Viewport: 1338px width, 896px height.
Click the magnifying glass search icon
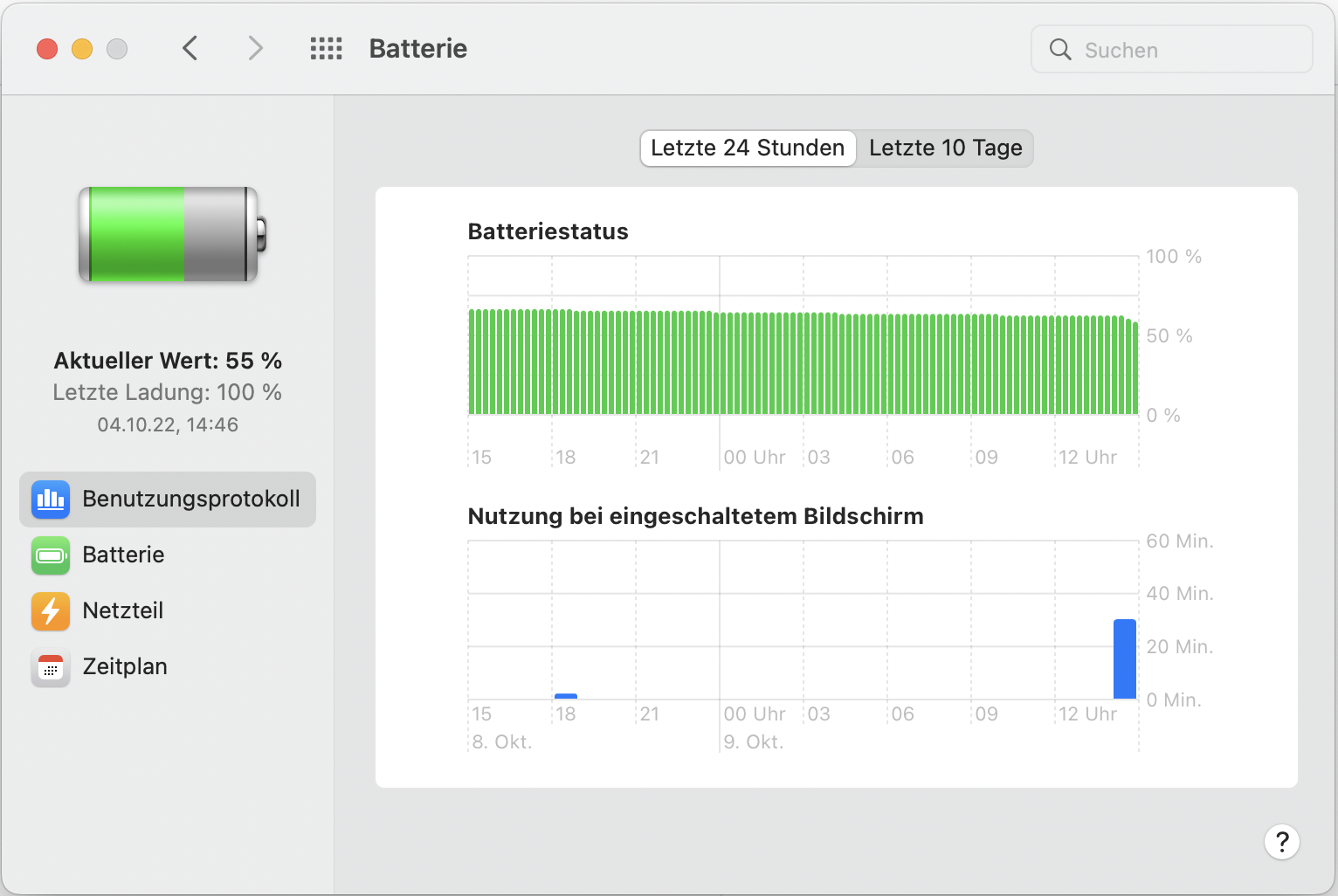1060,50
